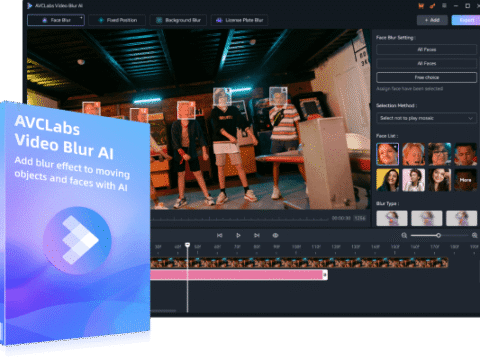The width and height of the screenshot is (480, 360).
Task: Choose the second Blur Type preset
Action: point(427,218)
